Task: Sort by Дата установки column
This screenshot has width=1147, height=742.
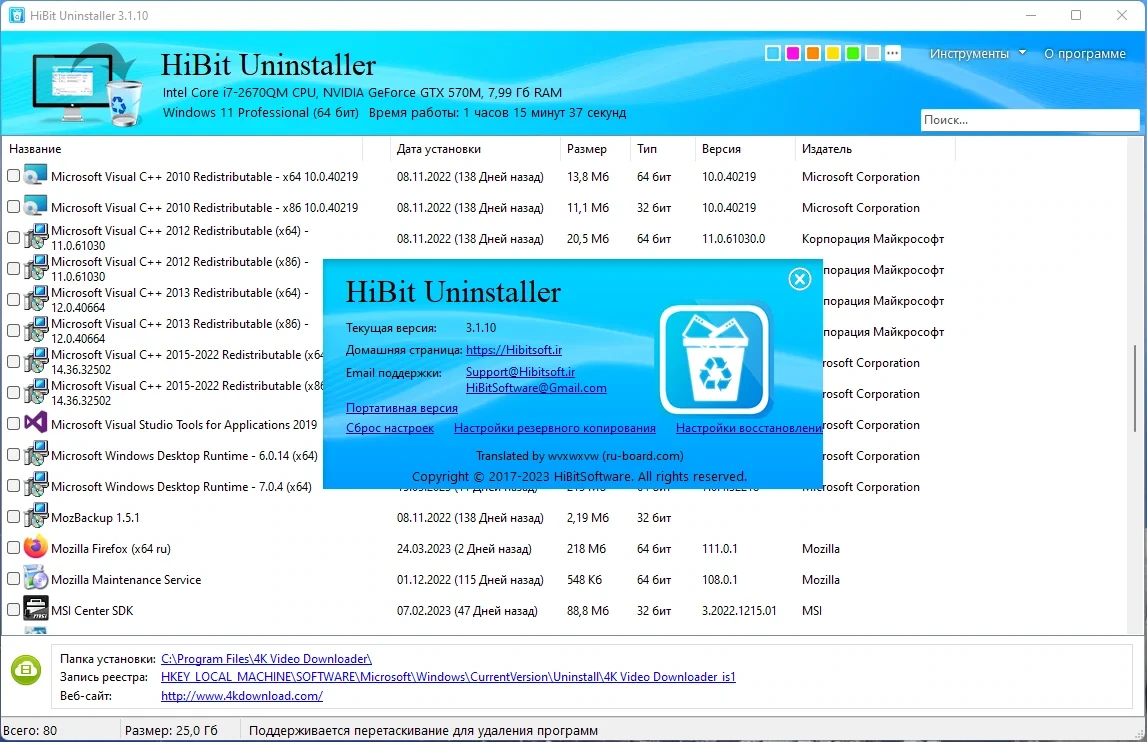Action: [475, 149]
